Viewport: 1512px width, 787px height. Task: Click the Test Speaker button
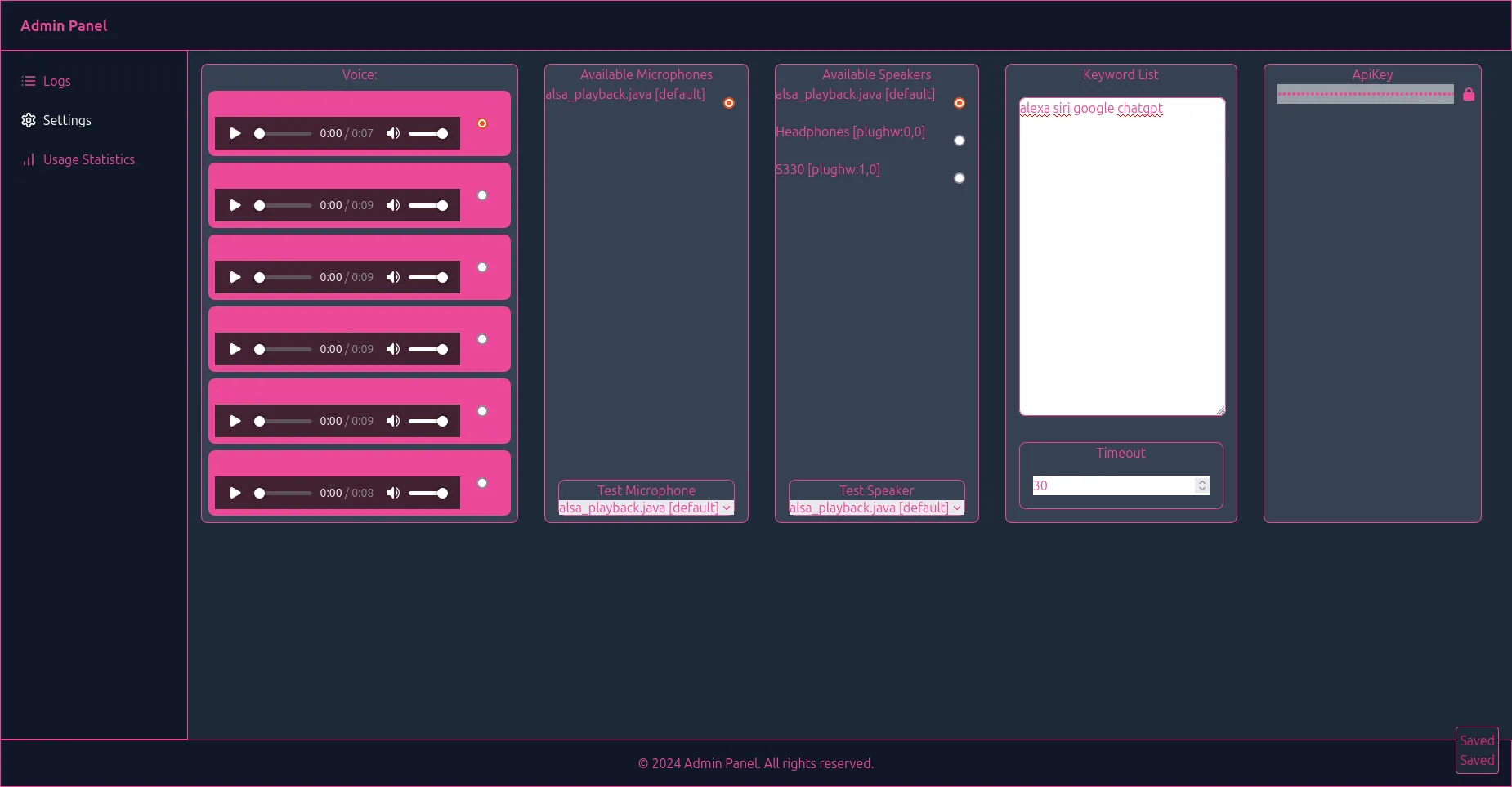(876, 490)
